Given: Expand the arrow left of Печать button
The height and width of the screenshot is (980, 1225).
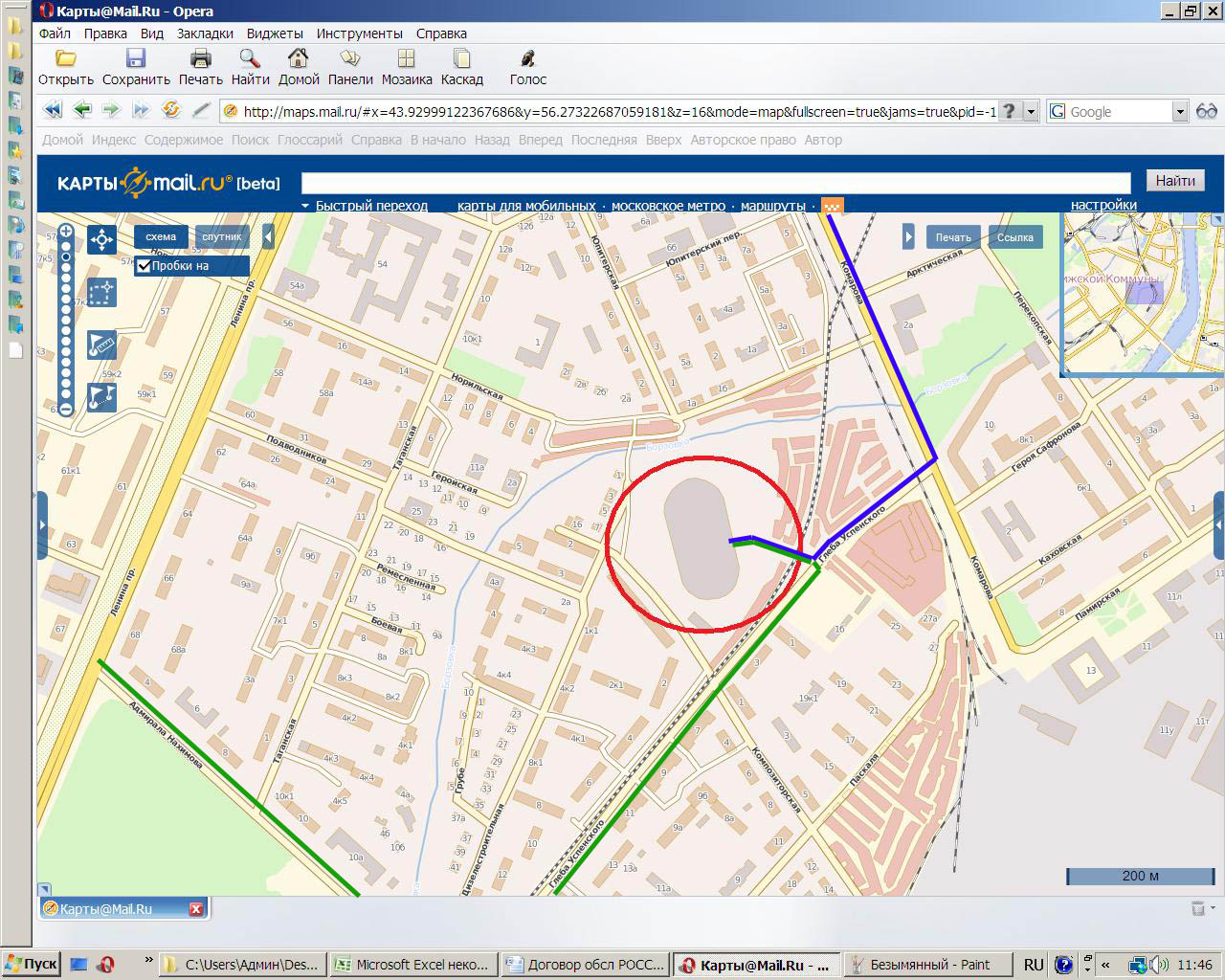Looking at the screenshot, I should click(909, 236).
